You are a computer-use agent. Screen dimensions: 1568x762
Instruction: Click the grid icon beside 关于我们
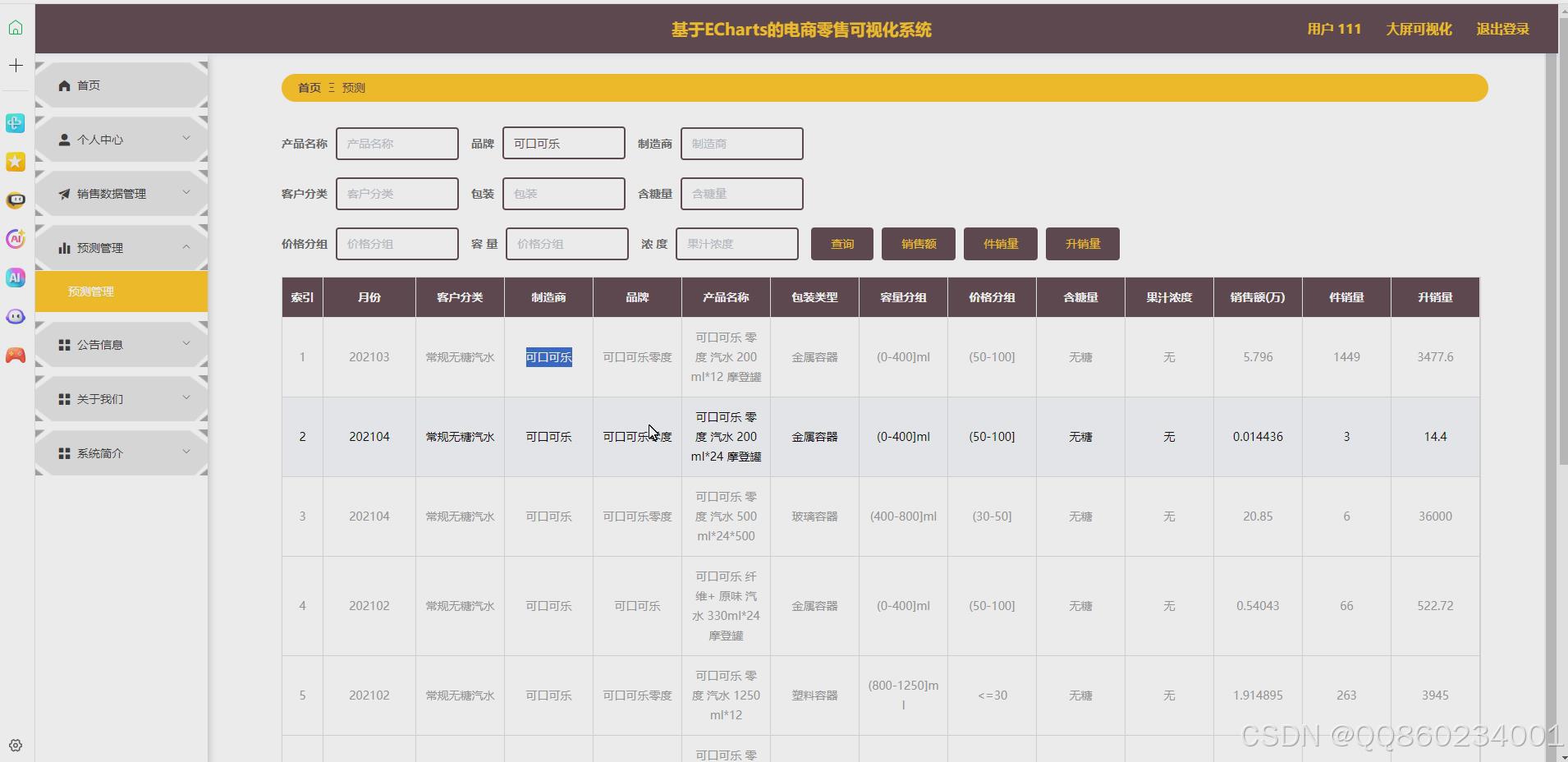point(64,399)
